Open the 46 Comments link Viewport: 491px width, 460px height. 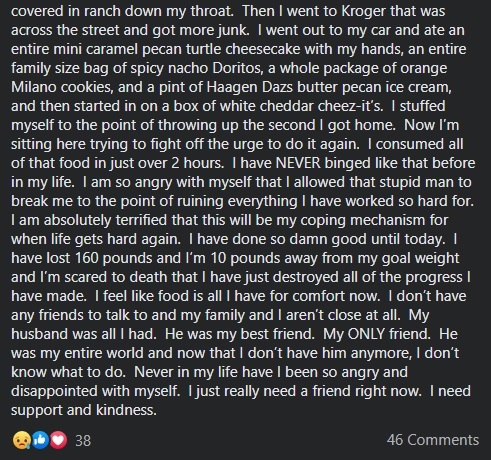click(x=433, y=440)
